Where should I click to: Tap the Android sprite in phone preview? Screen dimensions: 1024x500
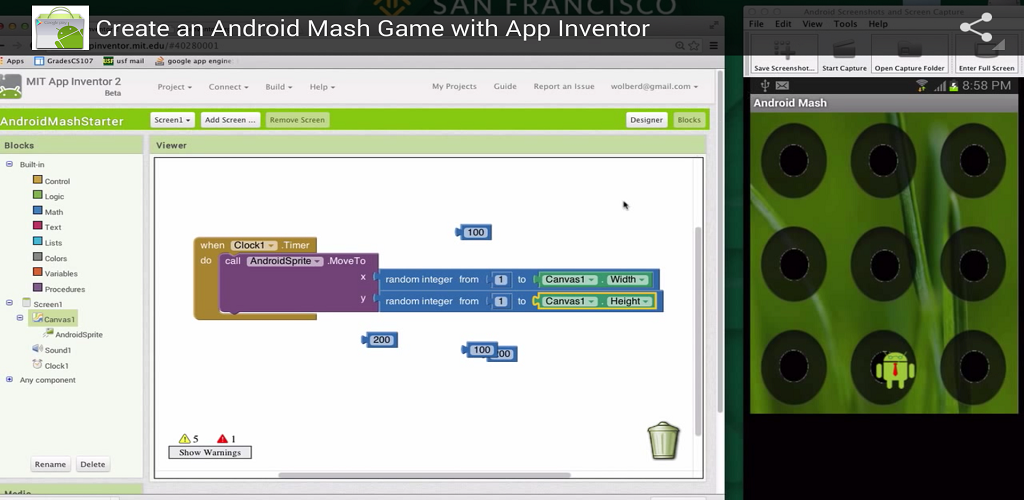click(895, 370)
